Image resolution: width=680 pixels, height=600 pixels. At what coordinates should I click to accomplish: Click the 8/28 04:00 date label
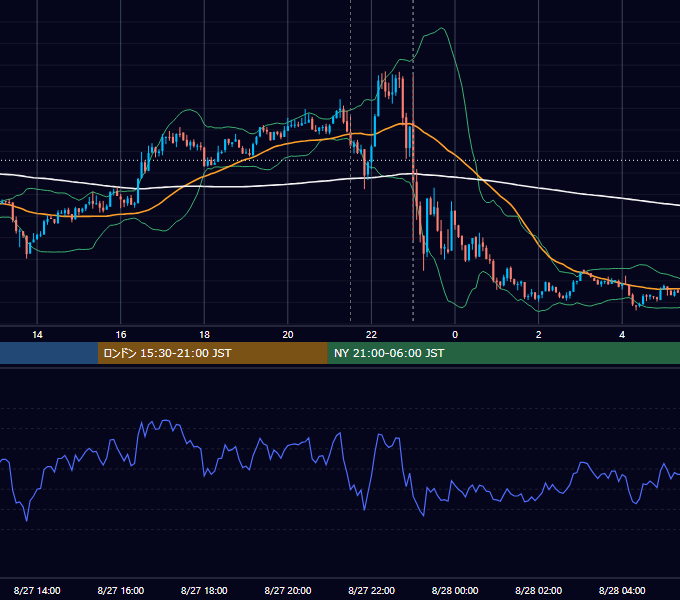(622, 590)
